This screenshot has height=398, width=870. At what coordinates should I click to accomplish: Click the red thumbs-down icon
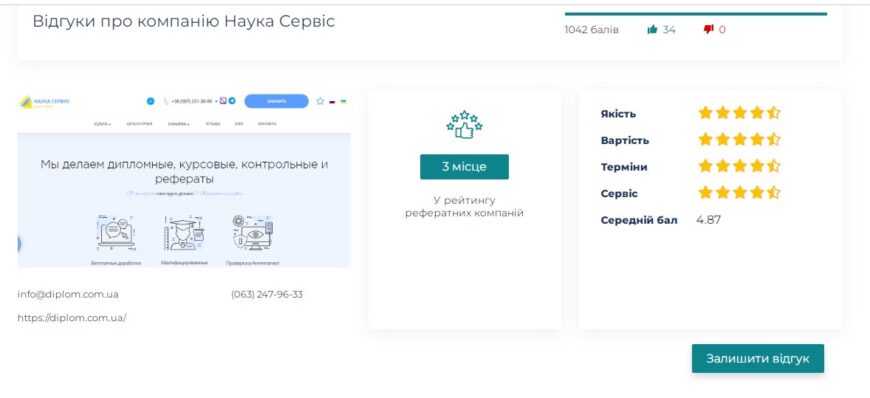point(708,30)
